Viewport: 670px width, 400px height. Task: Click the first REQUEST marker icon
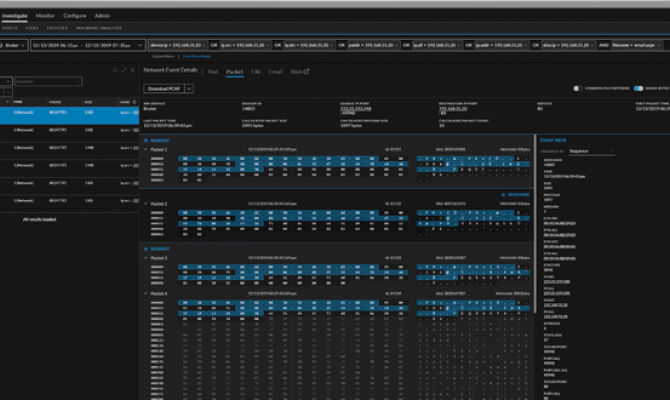click(146, 140)
